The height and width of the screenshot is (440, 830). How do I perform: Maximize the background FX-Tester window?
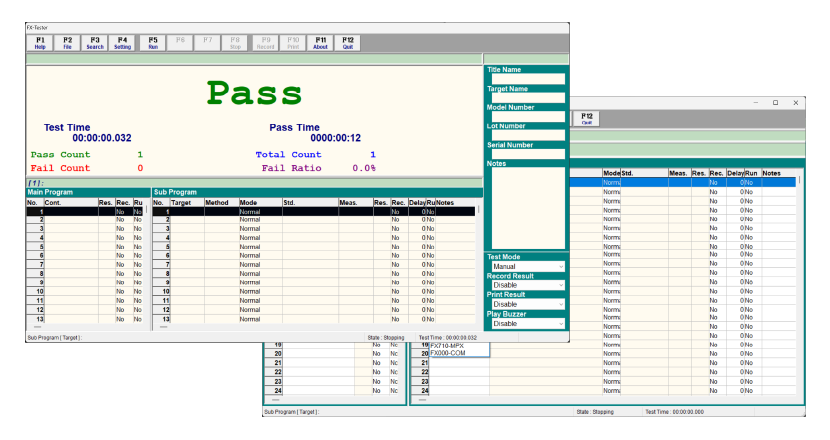[x=776, y=103]
